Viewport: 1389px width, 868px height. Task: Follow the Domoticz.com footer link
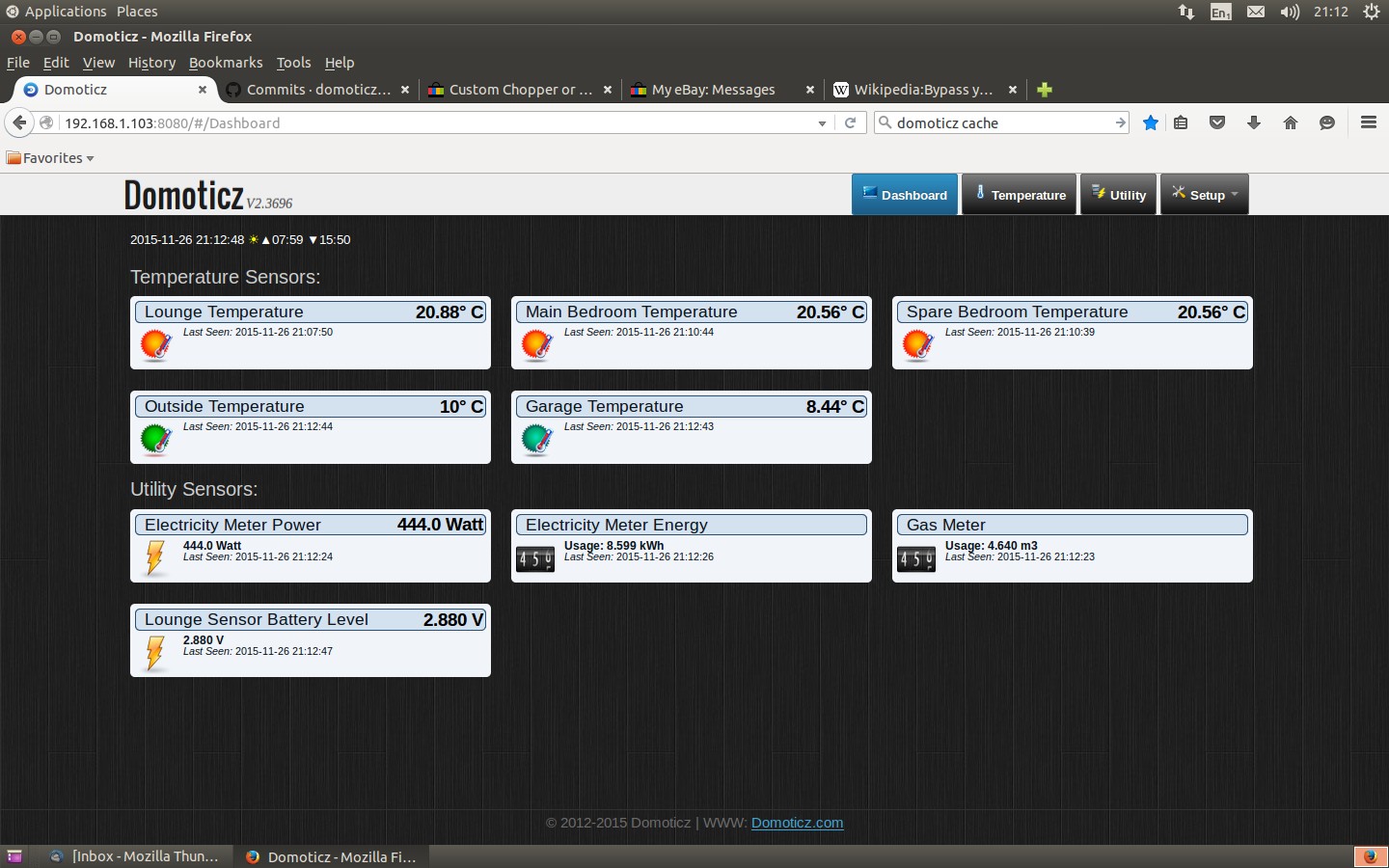[797, 823]
